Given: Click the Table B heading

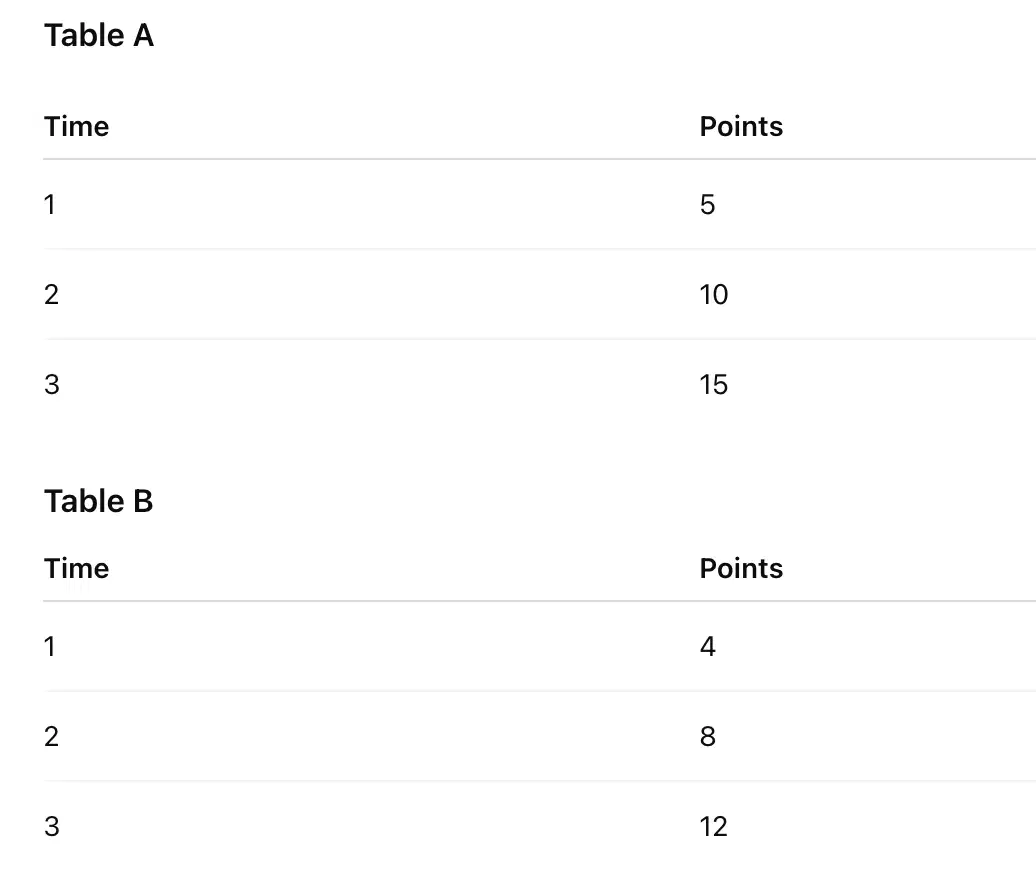Looking at the screenshot, I should point(98,501).
